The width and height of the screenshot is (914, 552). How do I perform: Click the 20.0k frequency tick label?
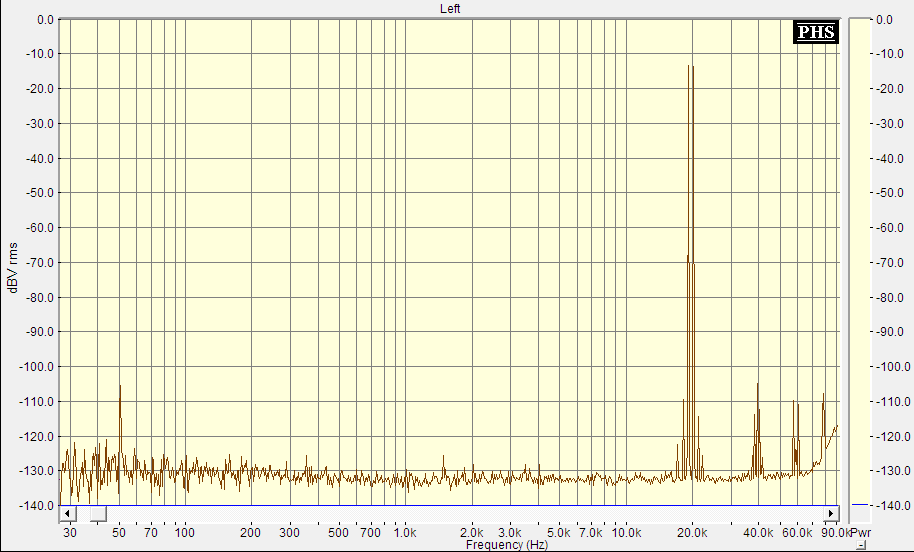pyautogui.click(x=692, y=532)
